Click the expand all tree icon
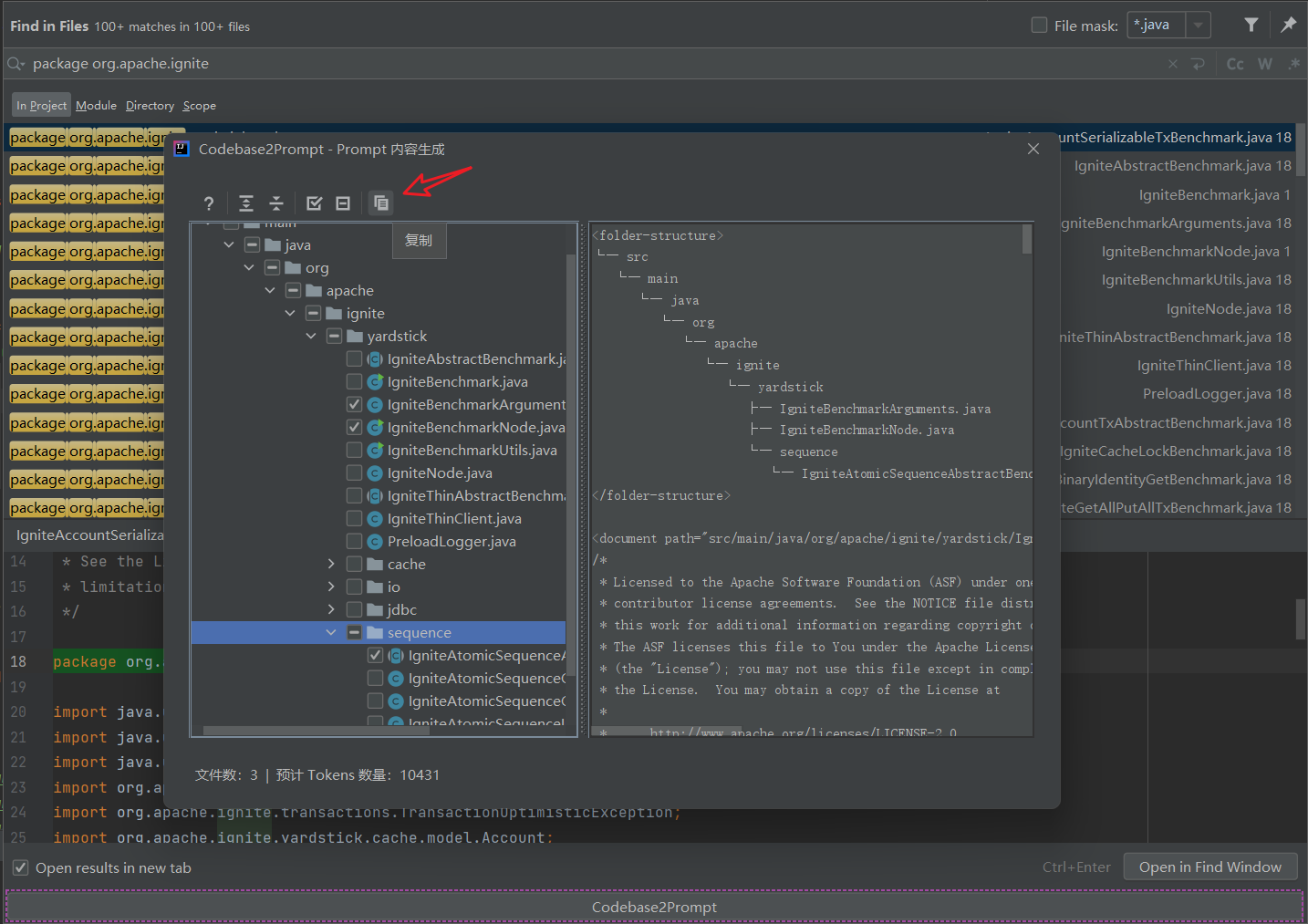 [246, 203]
